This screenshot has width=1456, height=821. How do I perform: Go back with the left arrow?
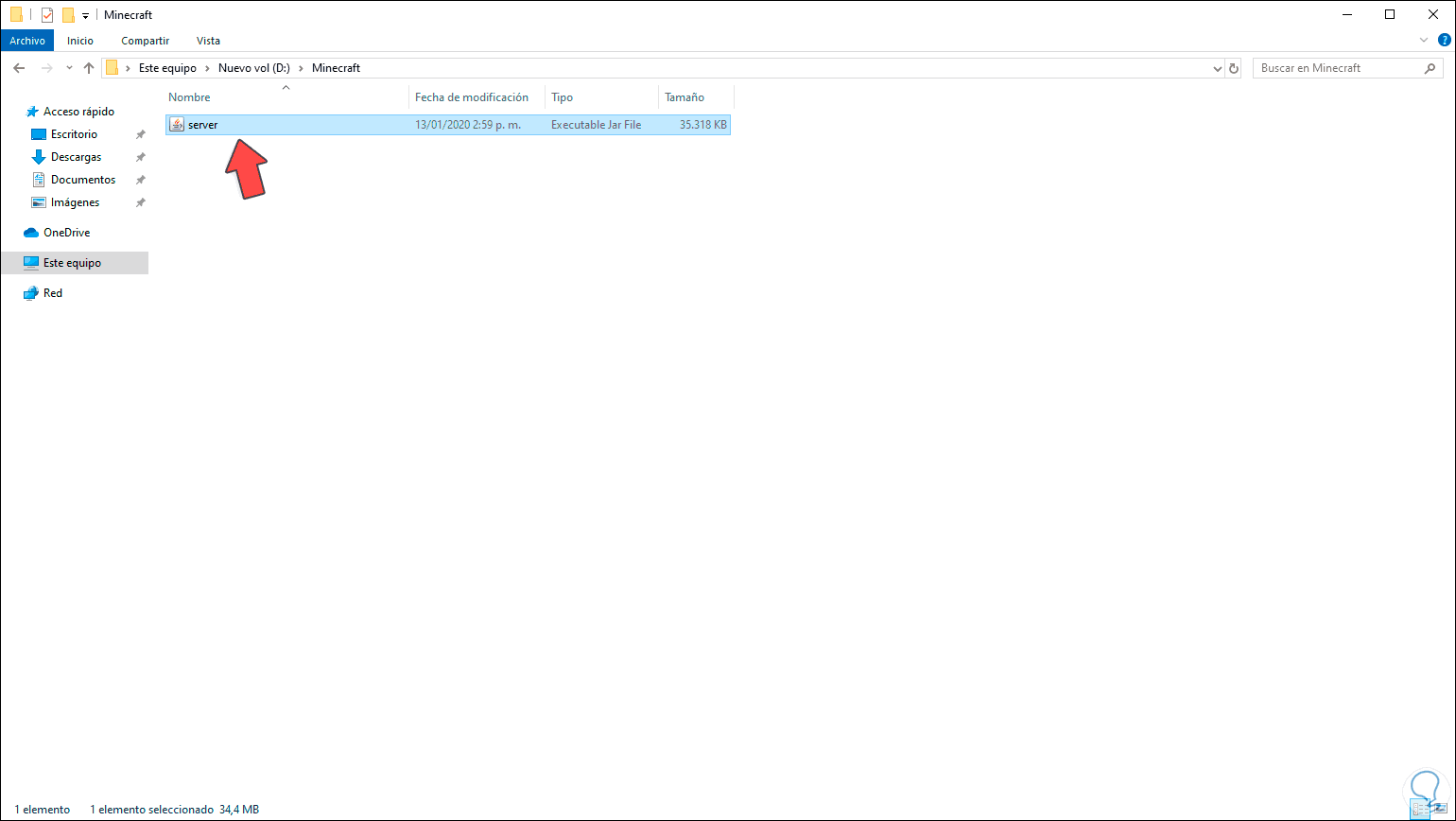coord(19,68)
